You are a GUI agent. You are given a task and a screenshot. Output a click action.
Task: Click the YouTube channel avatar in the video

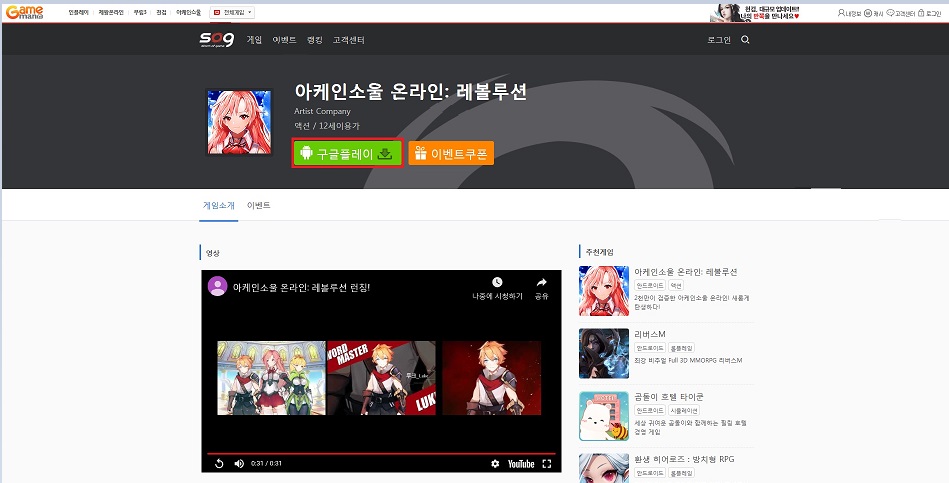[217, 286]
